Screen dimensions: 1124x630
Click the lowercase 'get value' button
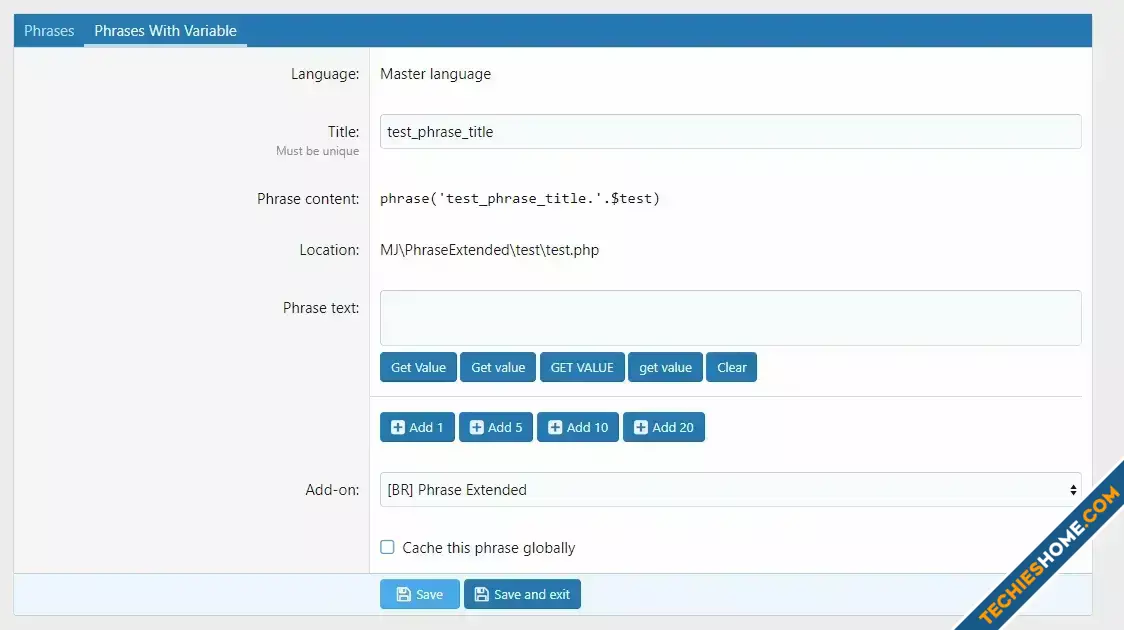[x=665, y=367]
